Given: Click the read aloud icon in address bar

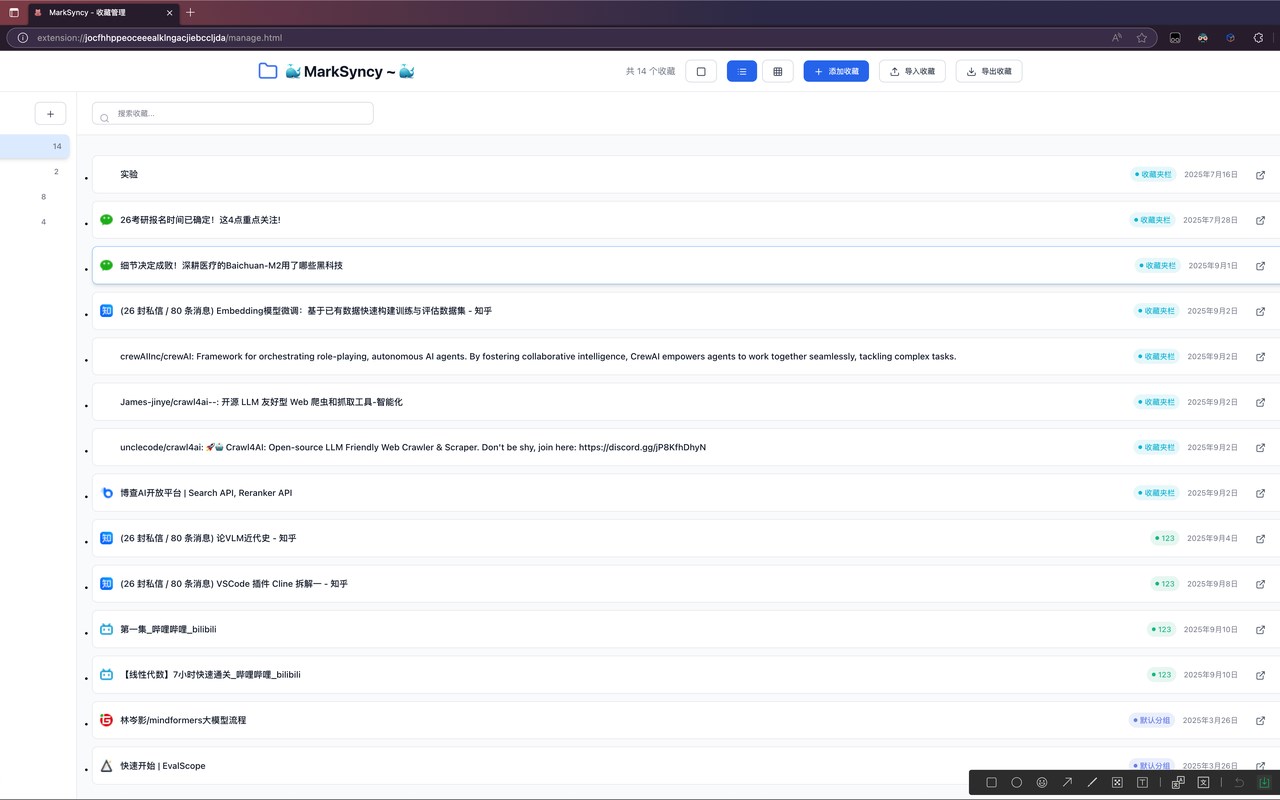Looking at the screenshot, I should pos(1117,38).
